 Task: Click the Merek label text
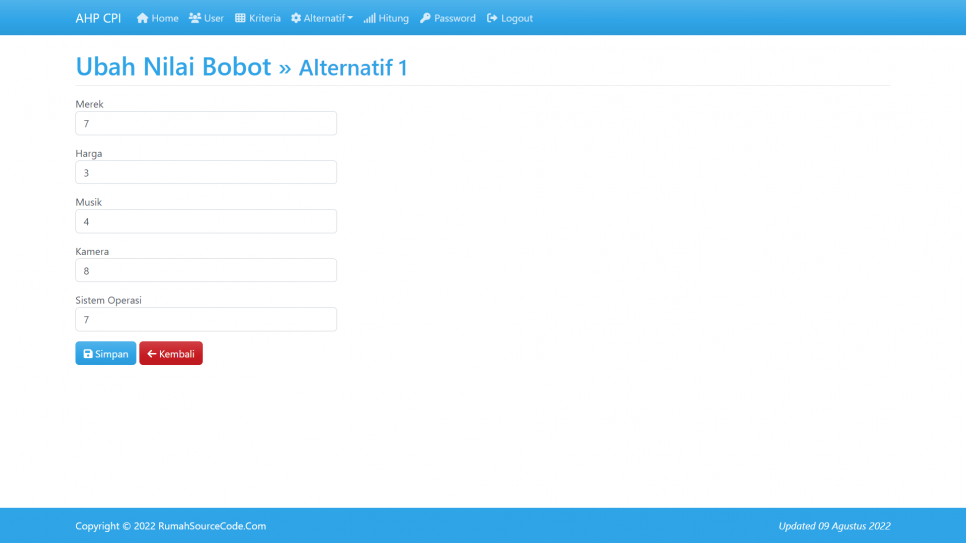click(x=89, y=104)
